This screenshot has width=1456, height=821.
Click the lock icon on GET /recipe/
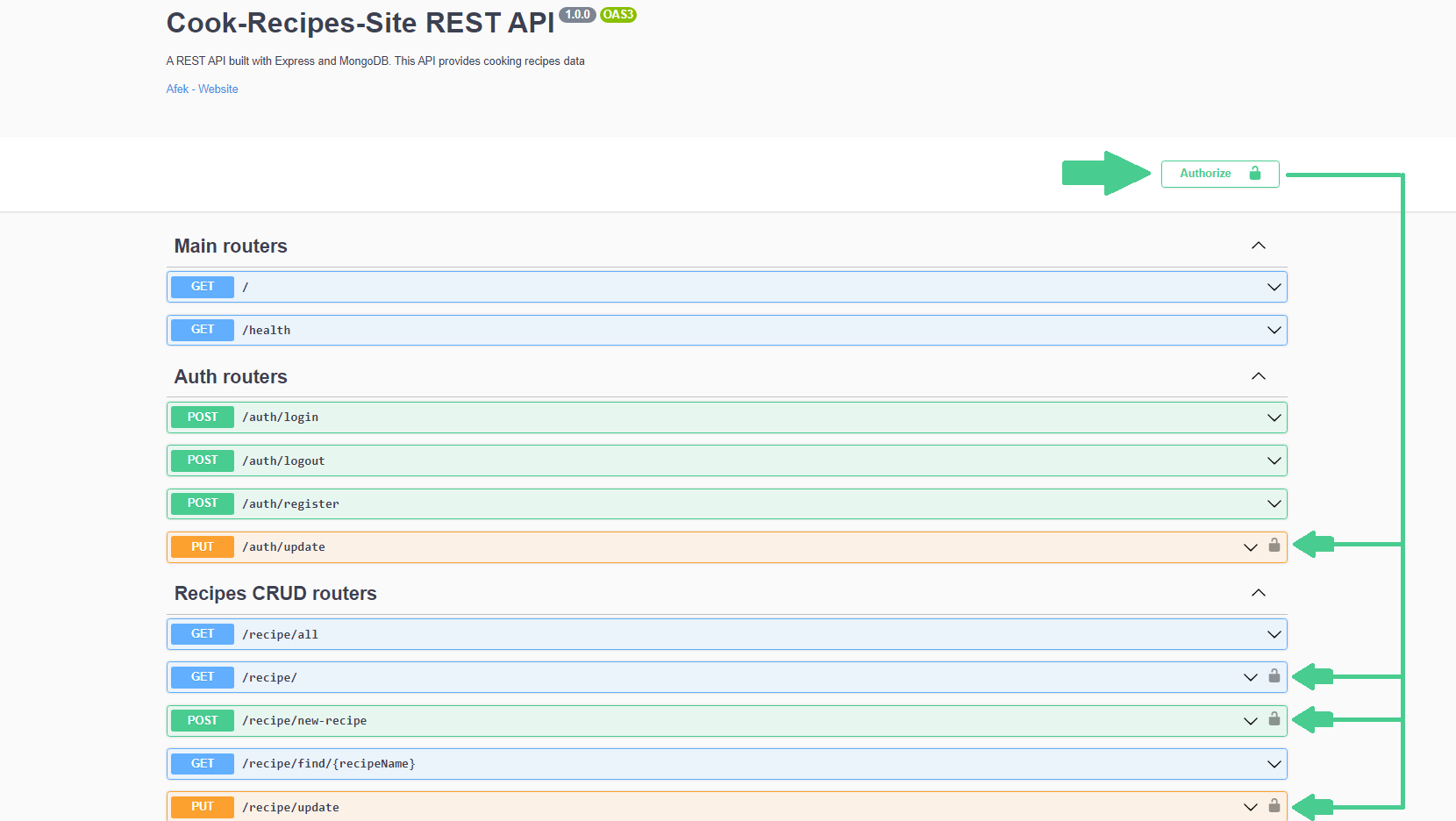(x=1274, y=676)
